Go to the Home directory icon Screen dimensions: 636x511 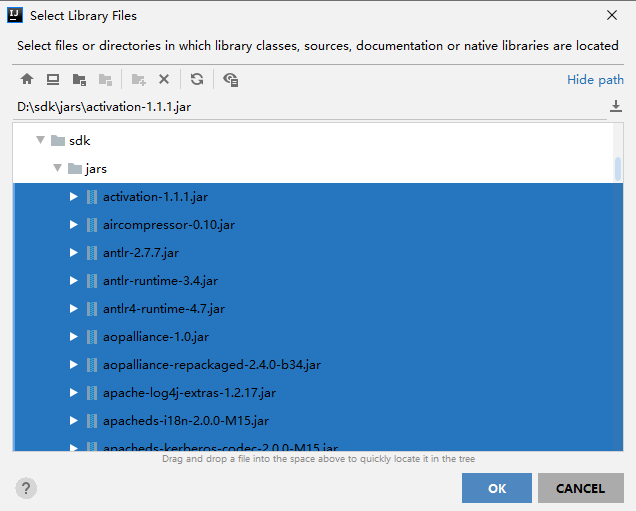click(x=27, y=79)
